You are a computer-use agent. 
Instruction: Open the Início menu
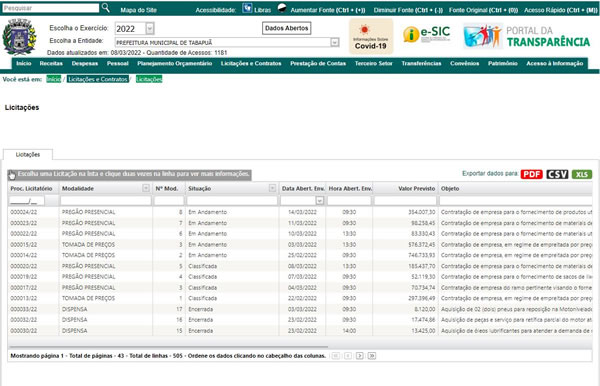pos(24,64)
